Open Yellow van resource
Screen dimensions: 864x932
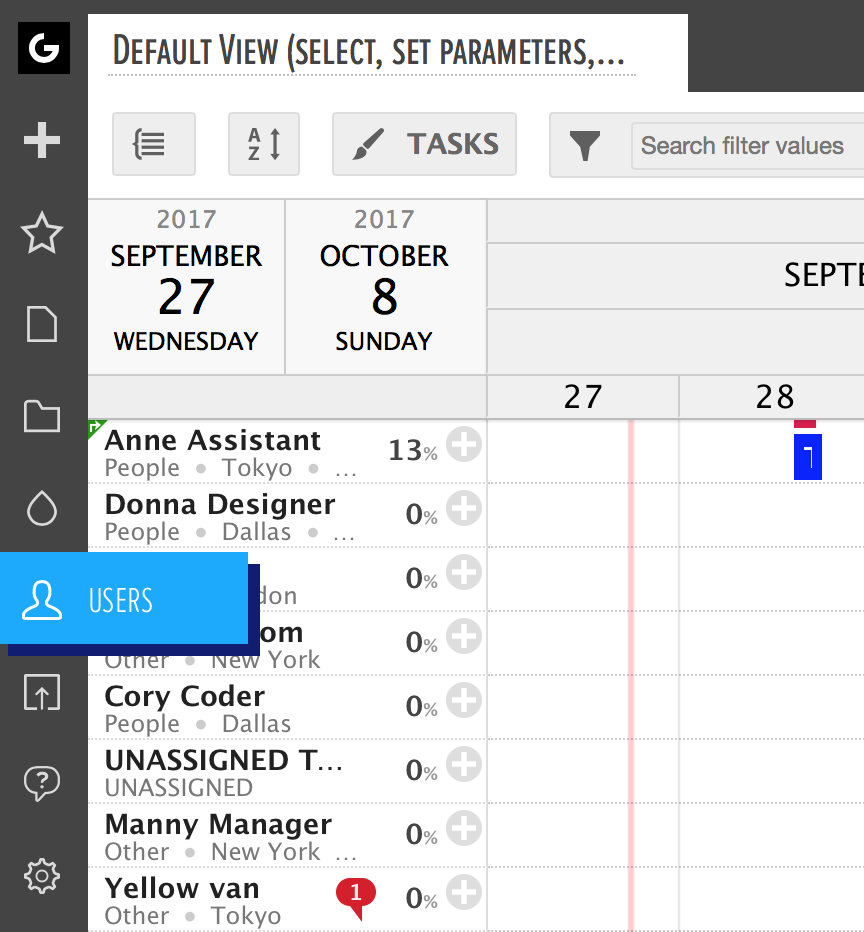182,889
